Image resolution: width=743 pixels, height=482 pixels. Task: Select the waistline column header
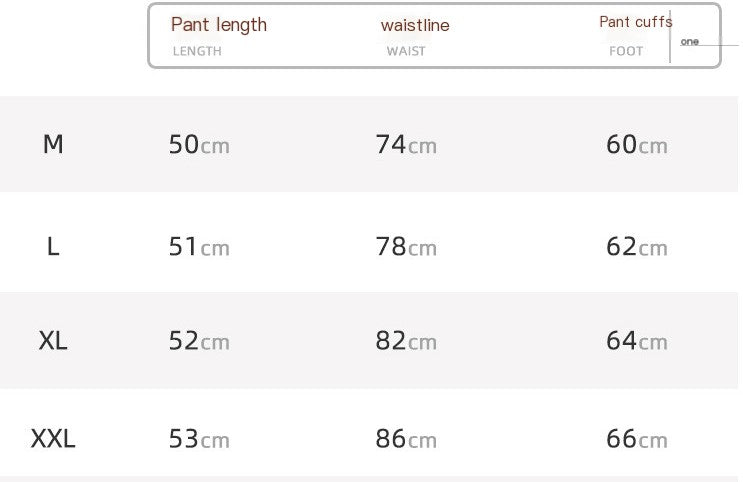coord(415,25)
